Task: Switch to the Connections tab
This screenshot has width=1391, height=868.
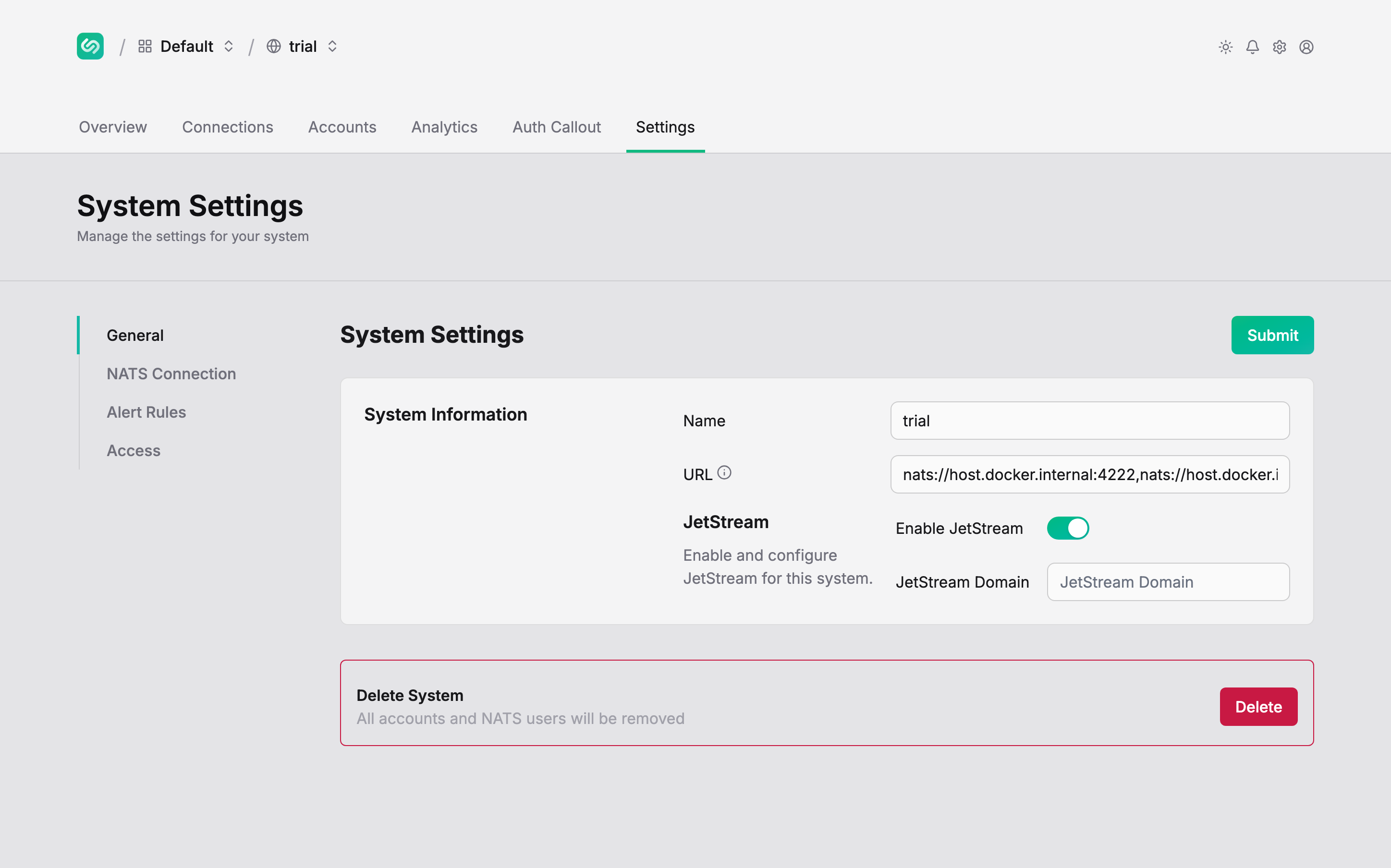Action: click(227, 127)
